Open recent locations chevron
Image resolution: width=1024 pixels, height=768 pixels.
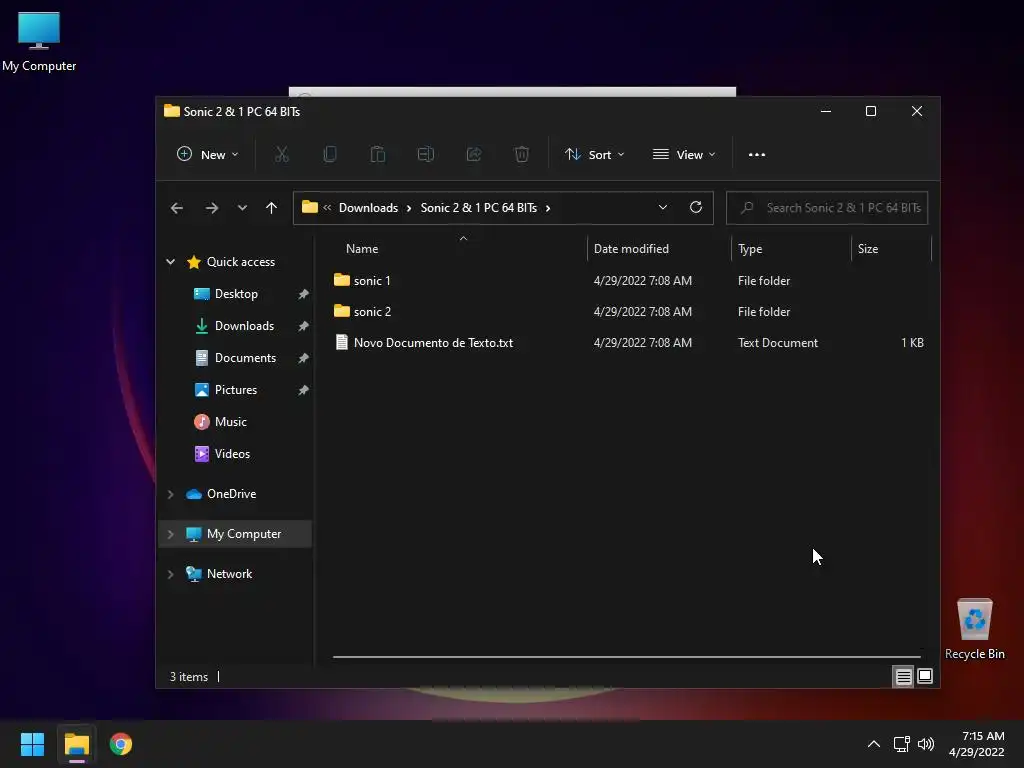[242, 208]
